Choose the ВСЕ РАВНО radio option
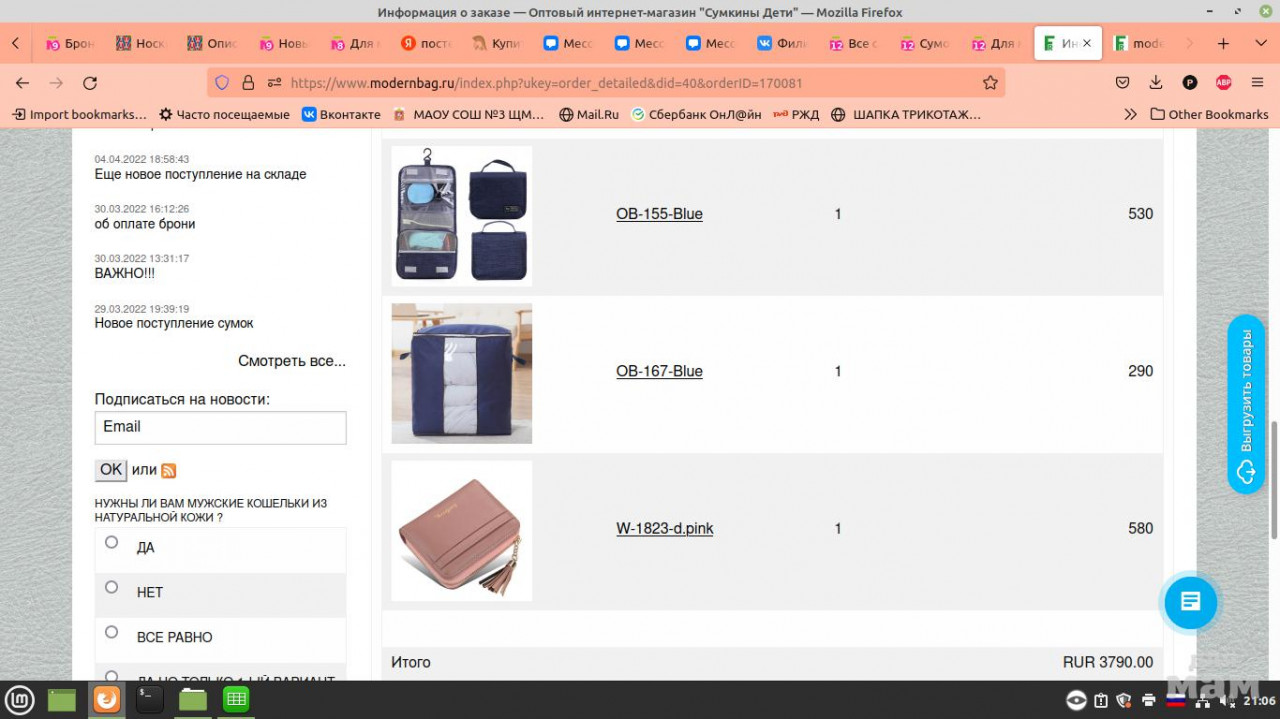1280x719 pixels. click(x=112, y=632)
